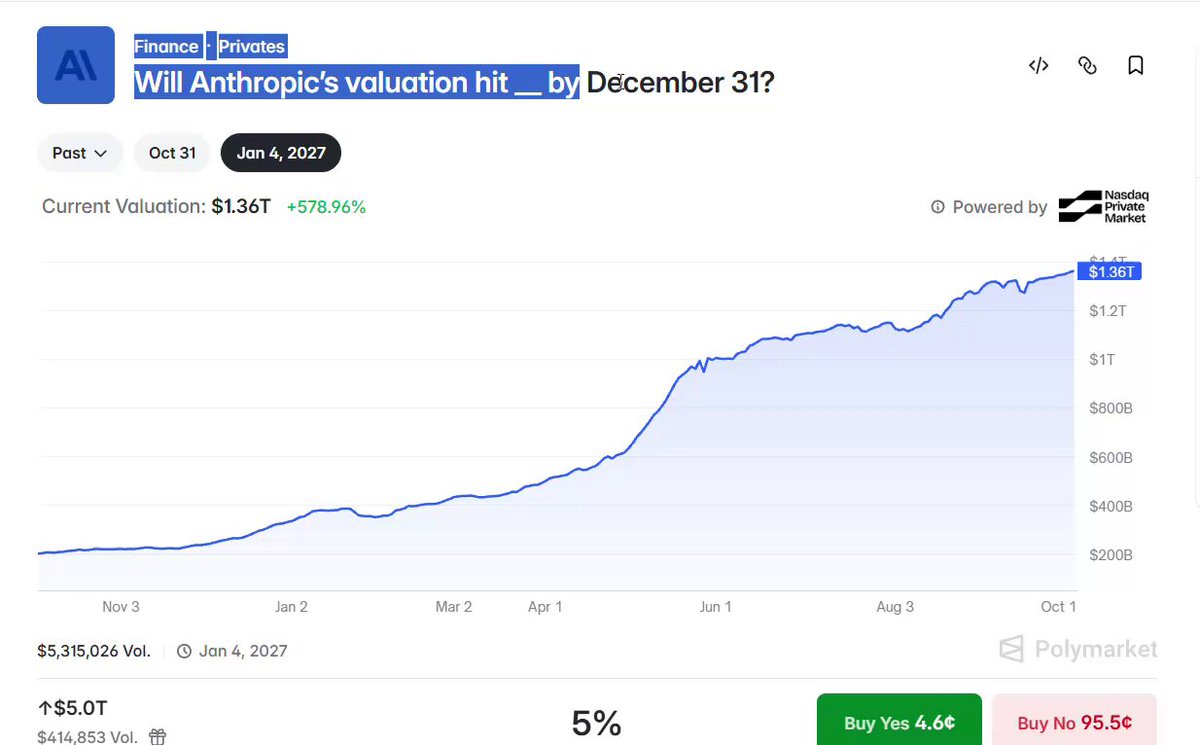Click the $5,315,026 Vol. total
This screenshot has width=1200, height=745.
tap(94, 651)
